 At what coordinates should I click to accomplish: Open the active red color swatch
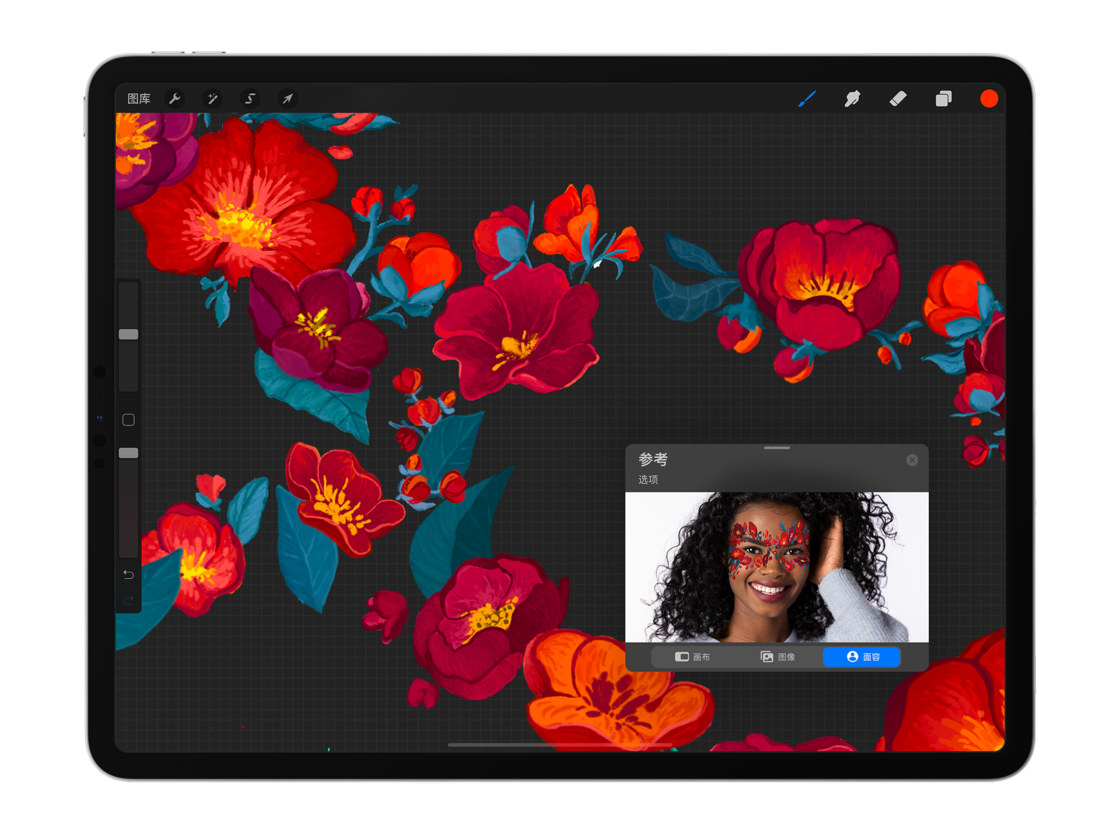pos(989,99)
